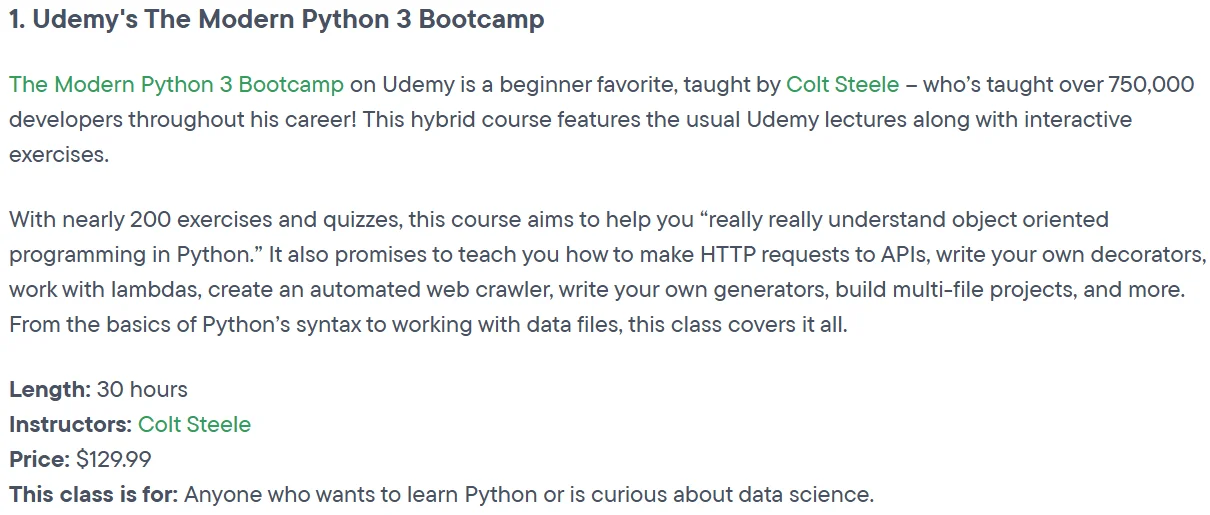Click the word 'lambdas'

114,290
